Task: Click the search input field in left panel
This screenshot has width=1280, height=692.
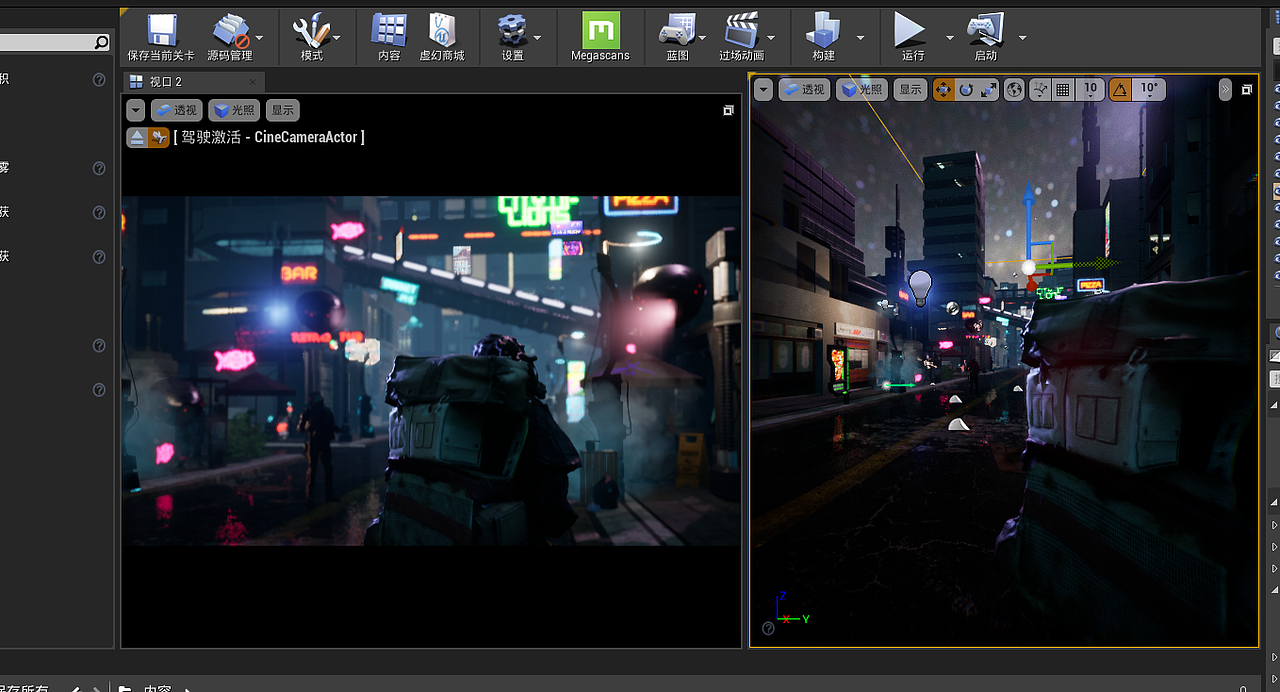Action: point(46,43)
